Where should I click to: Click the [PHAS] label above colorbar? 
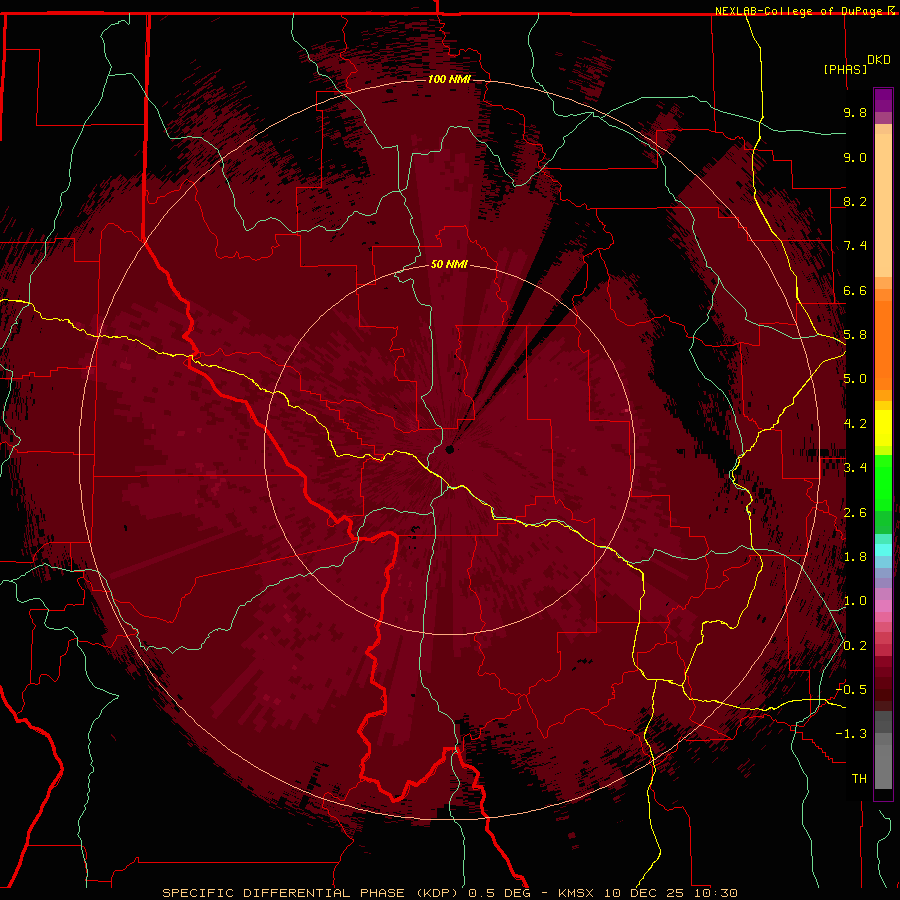click(x=845, y=70)
